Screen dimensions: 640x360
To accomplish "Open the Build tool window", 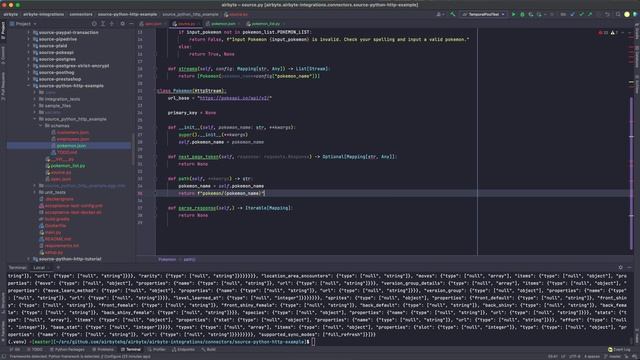I will [209, 350].
